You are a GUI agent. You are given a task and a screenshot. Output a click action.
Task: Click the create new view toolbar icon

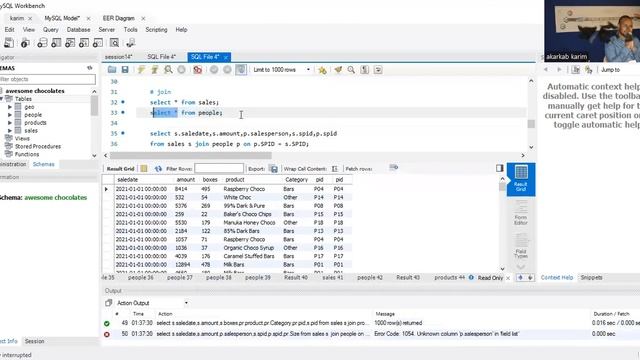coord(70,43)
